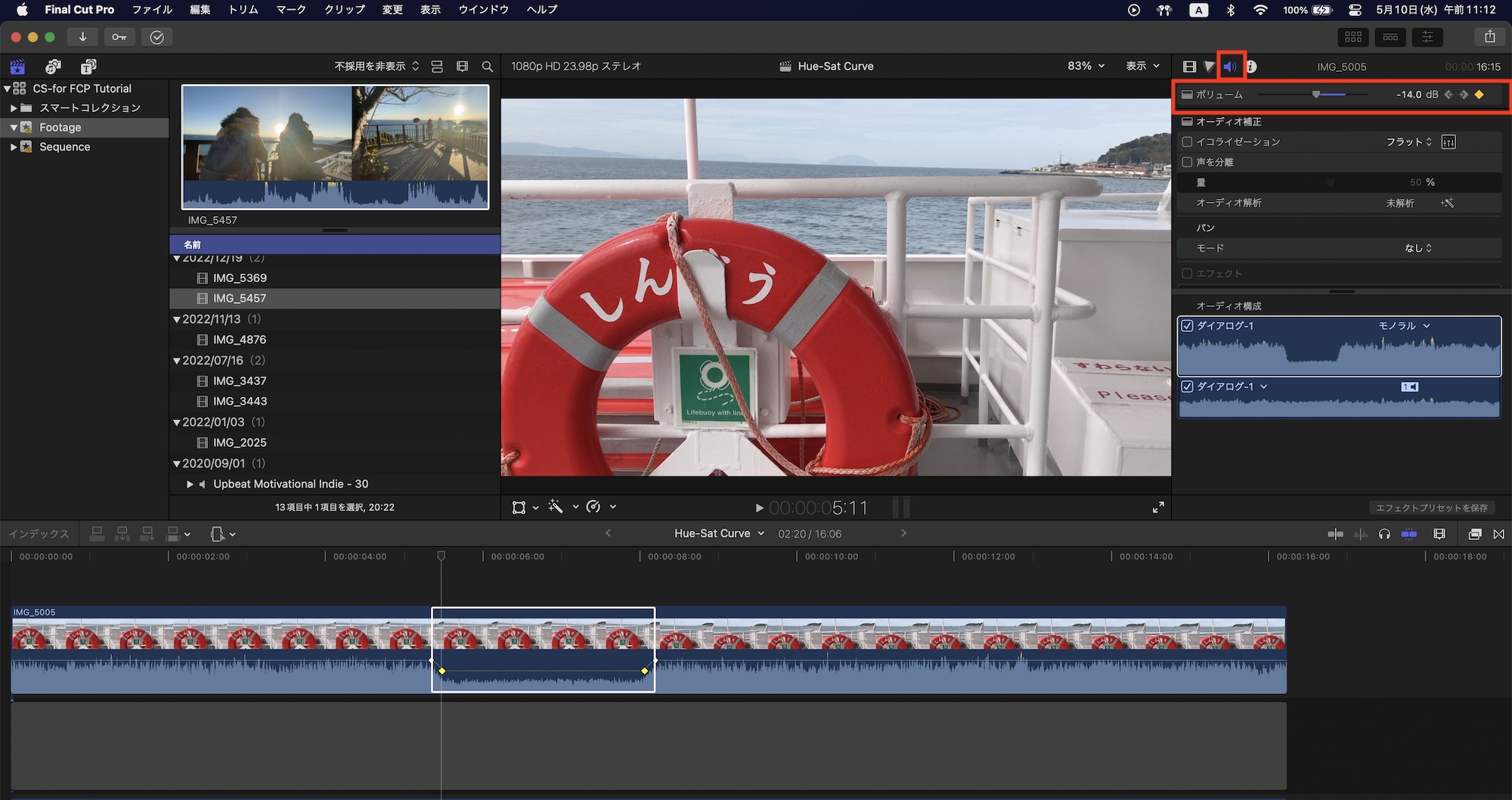Open the パン モード dropdown showing なし
This screenshot has height=800, width=1512.
[x=1417, y=248]
